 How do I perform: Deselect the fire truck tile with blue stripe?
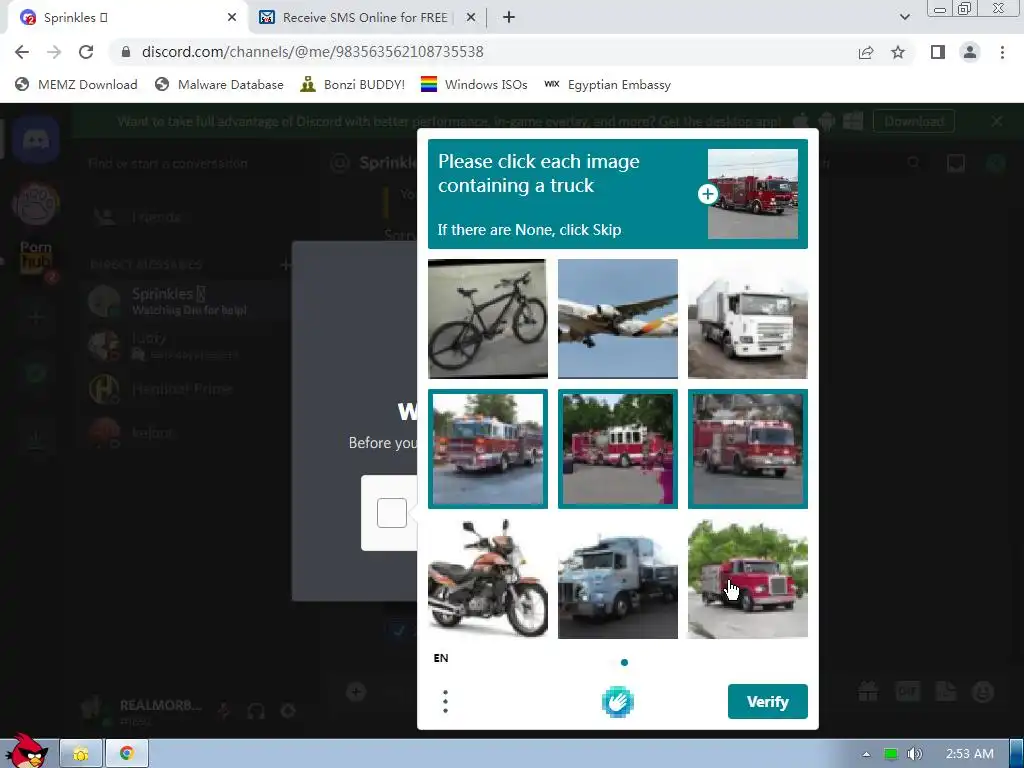[x=488, y=449]
